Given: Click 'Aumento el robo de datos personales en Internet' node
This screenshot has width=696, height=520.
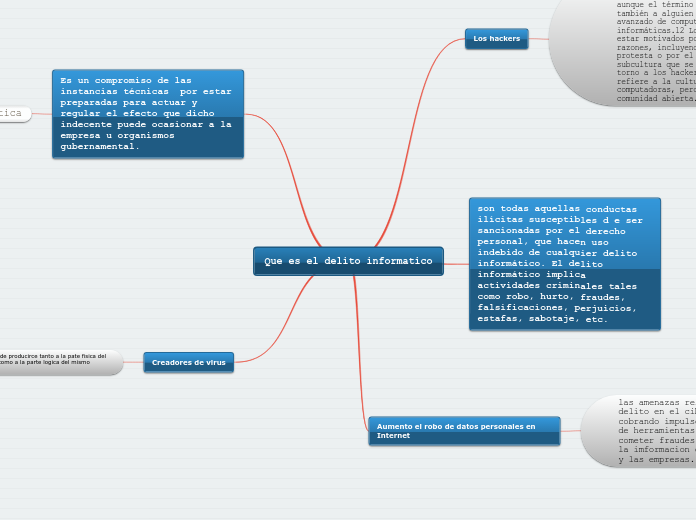Looking at the screenshot, I should tap(464, 431).
